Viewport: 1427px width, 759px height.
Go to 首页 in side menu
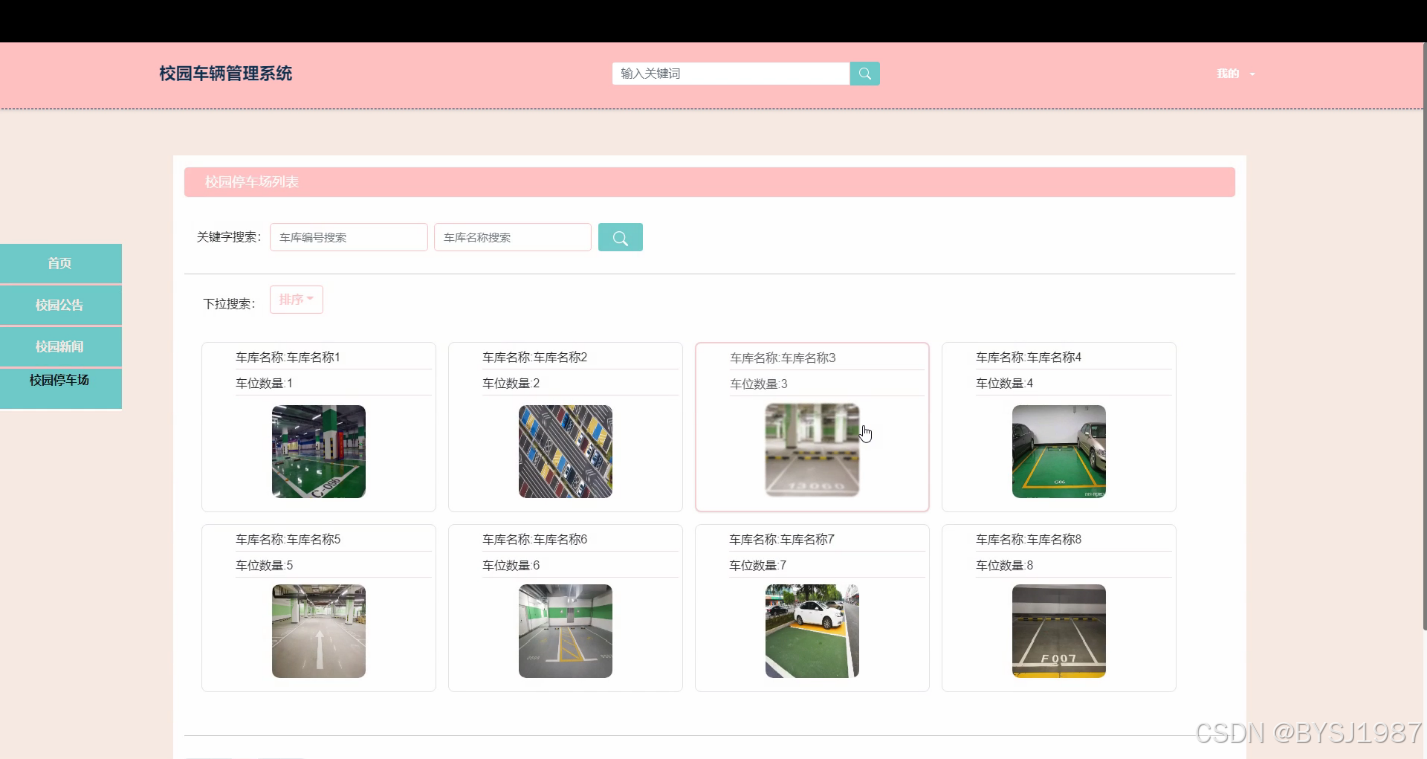click(60, 263)
